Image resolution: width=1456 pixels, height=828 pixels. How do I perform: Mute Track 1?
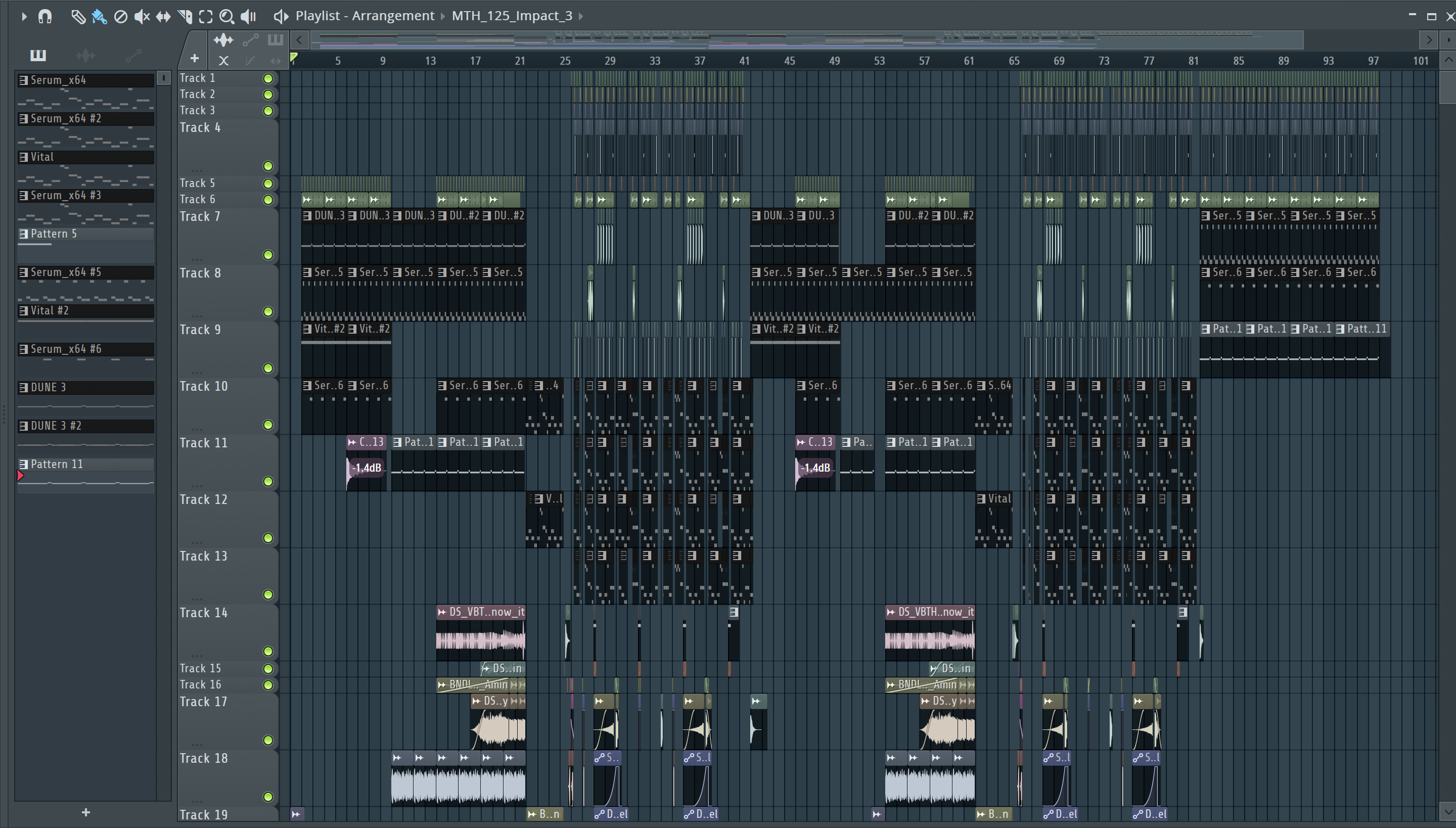(x=268, y=78)
